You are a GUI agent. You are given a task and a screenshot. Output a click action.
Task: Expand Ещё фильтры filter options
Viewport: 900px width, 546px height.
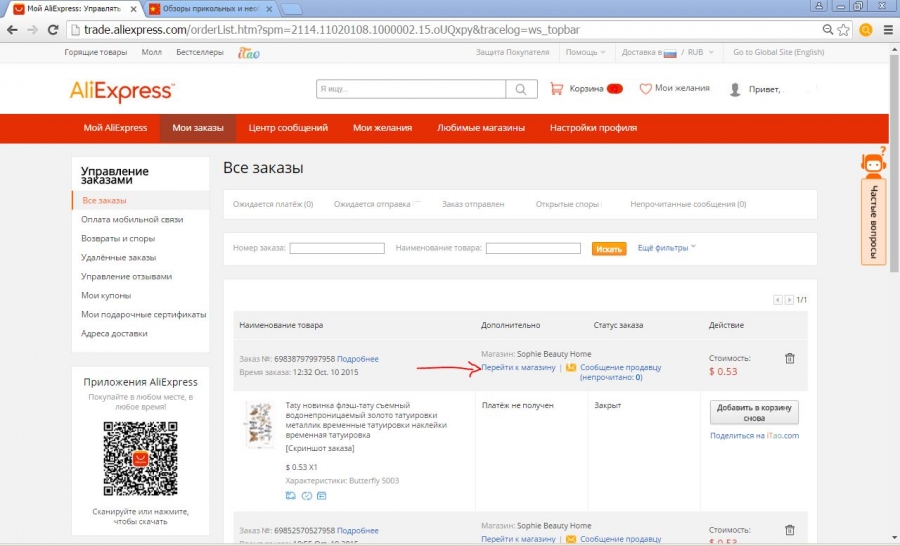(x=666, y=247)
